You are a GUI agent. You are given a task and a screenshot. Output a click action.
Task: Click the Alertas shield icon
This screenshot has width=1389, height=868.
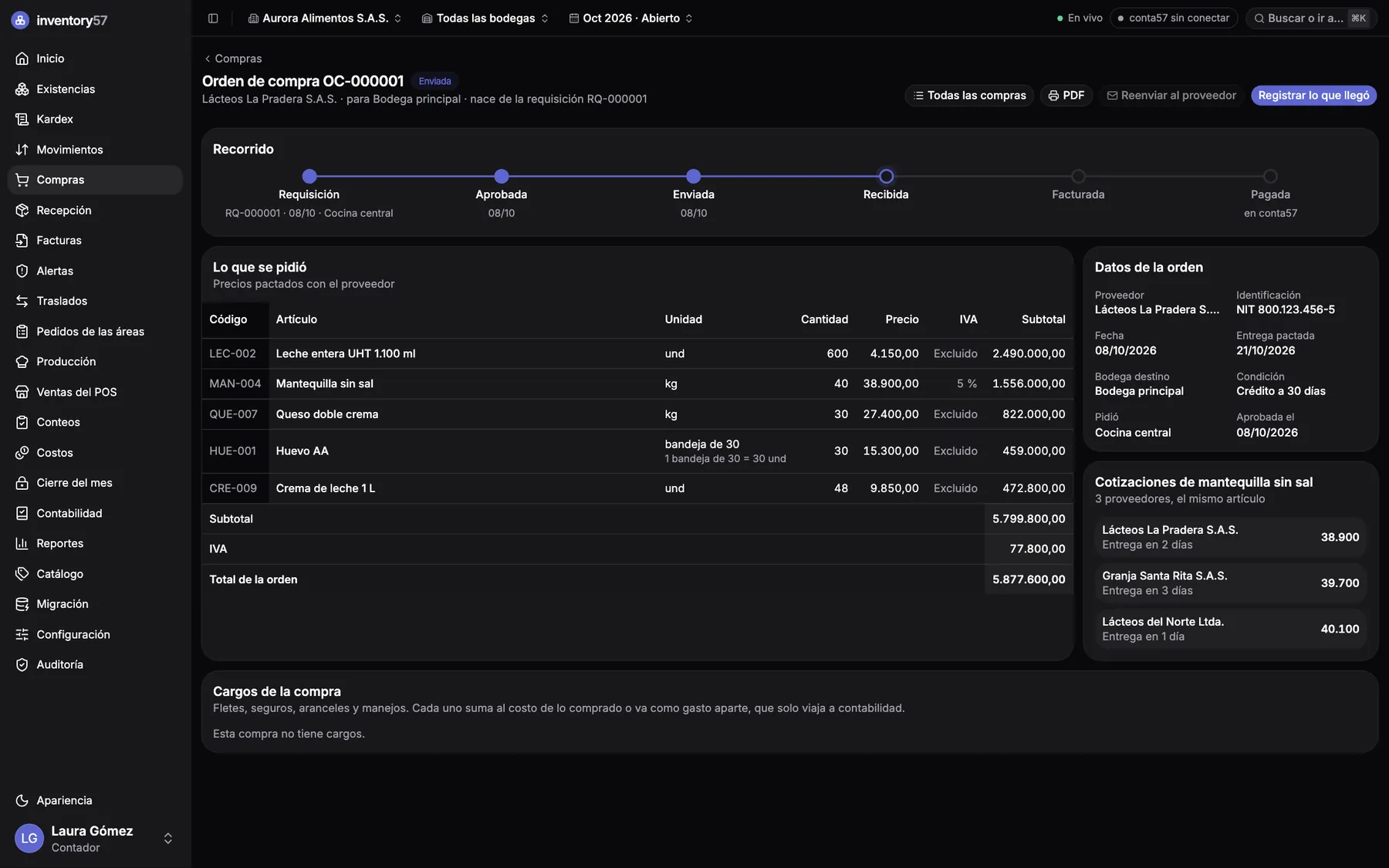(22, 271)
